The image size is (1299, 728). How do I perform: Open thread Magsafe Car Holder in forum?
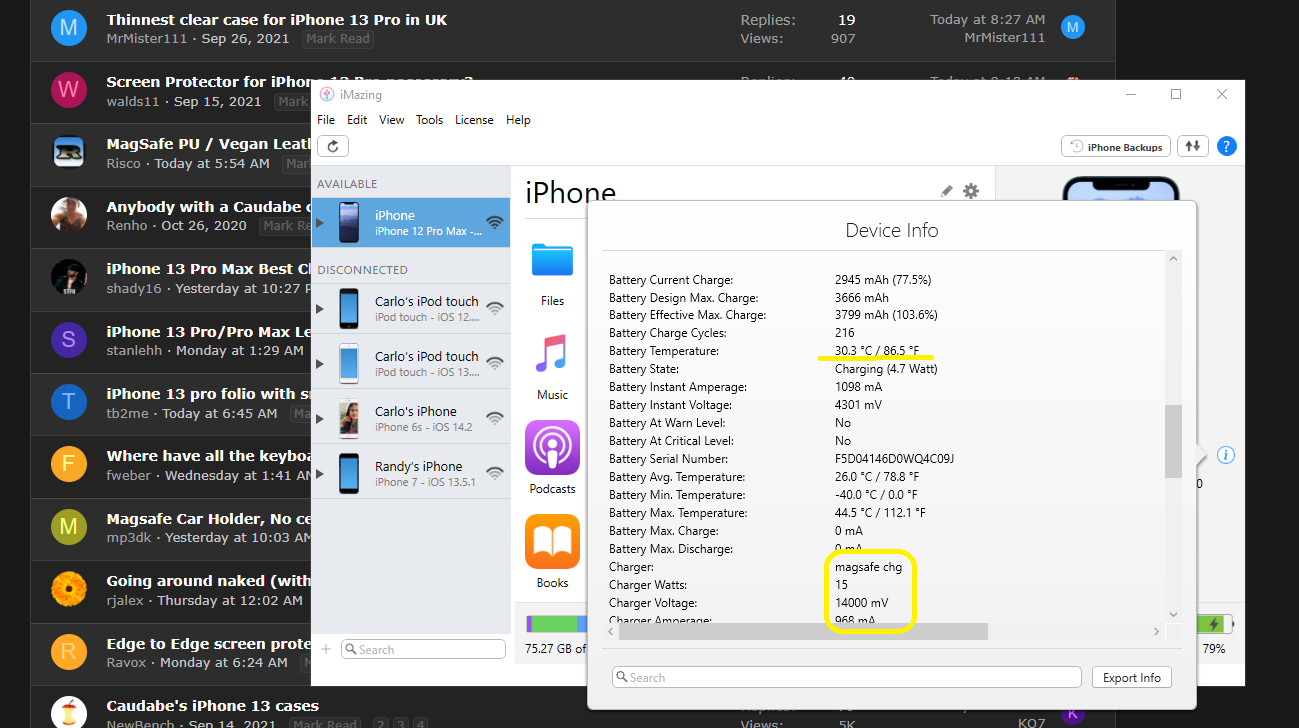coord(208,519)
